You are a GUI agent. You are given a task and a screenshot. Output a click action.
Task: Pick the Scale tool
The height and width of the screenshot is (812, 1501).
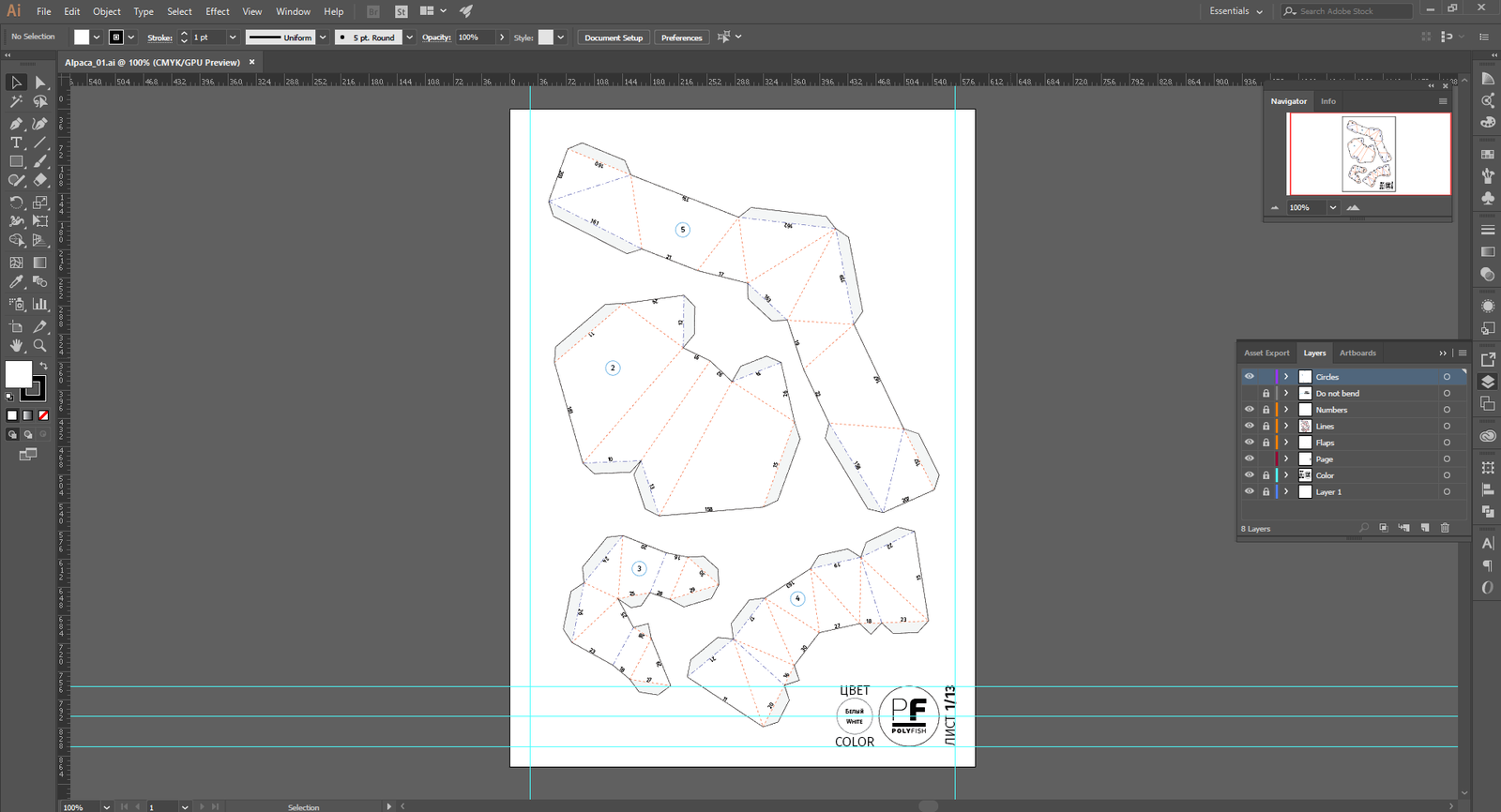[40, 203]
